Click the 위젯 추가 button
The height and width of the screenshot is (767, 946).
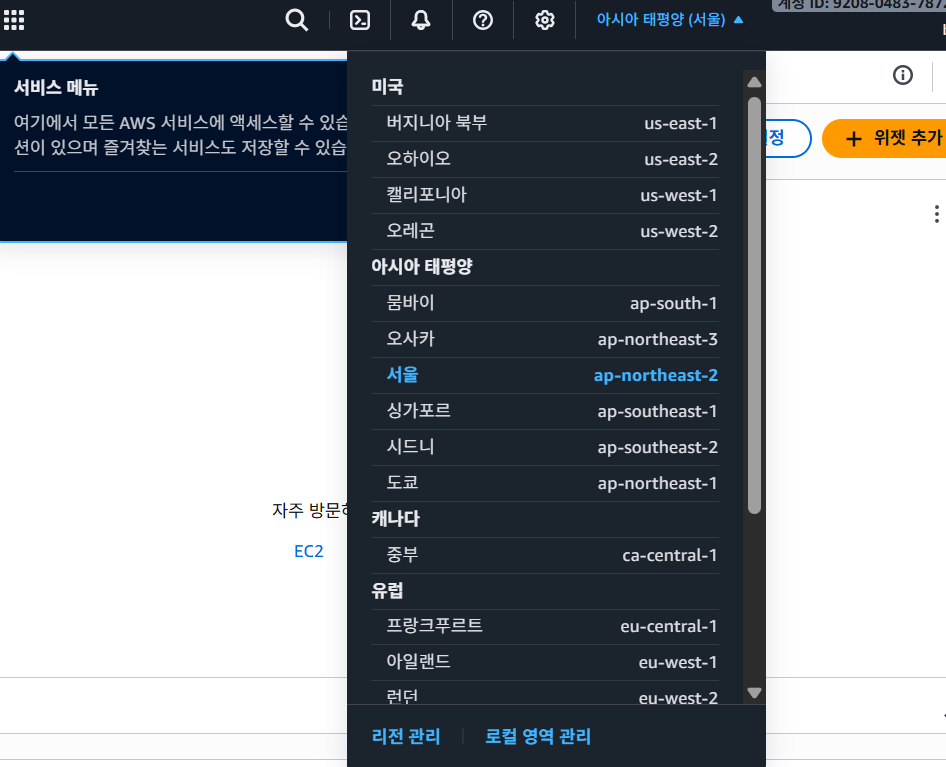point(884,138)
